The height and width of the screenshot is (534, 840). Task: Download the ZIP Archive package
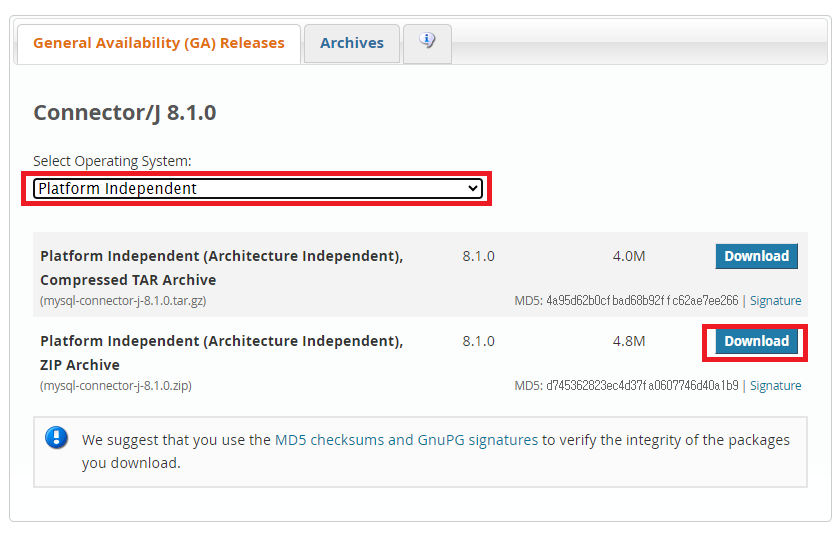[x=756, y=341]
